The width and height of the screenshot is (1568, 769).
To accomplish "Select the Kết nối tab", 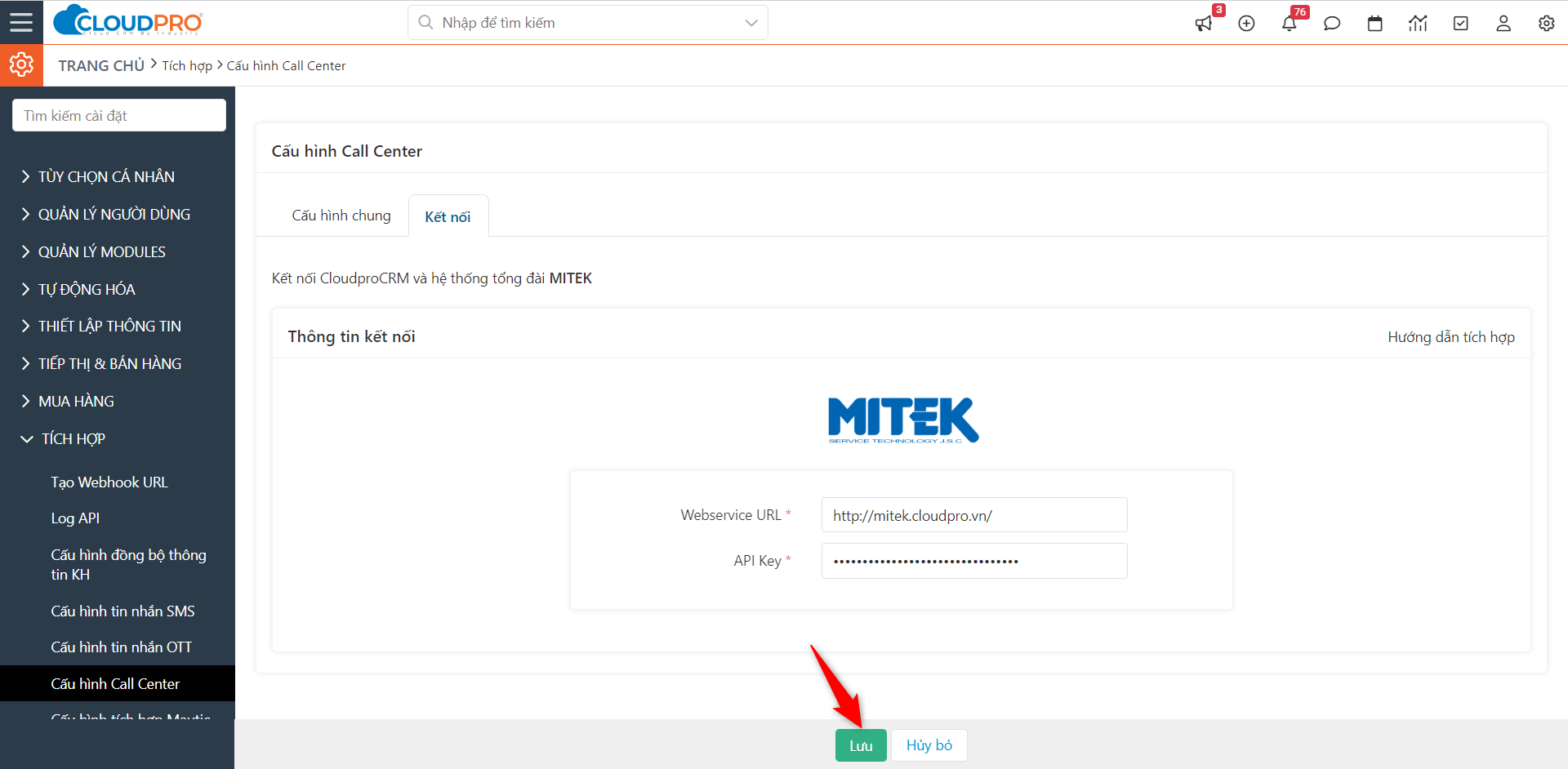I will pyautogui.click(x=448, y=216).
